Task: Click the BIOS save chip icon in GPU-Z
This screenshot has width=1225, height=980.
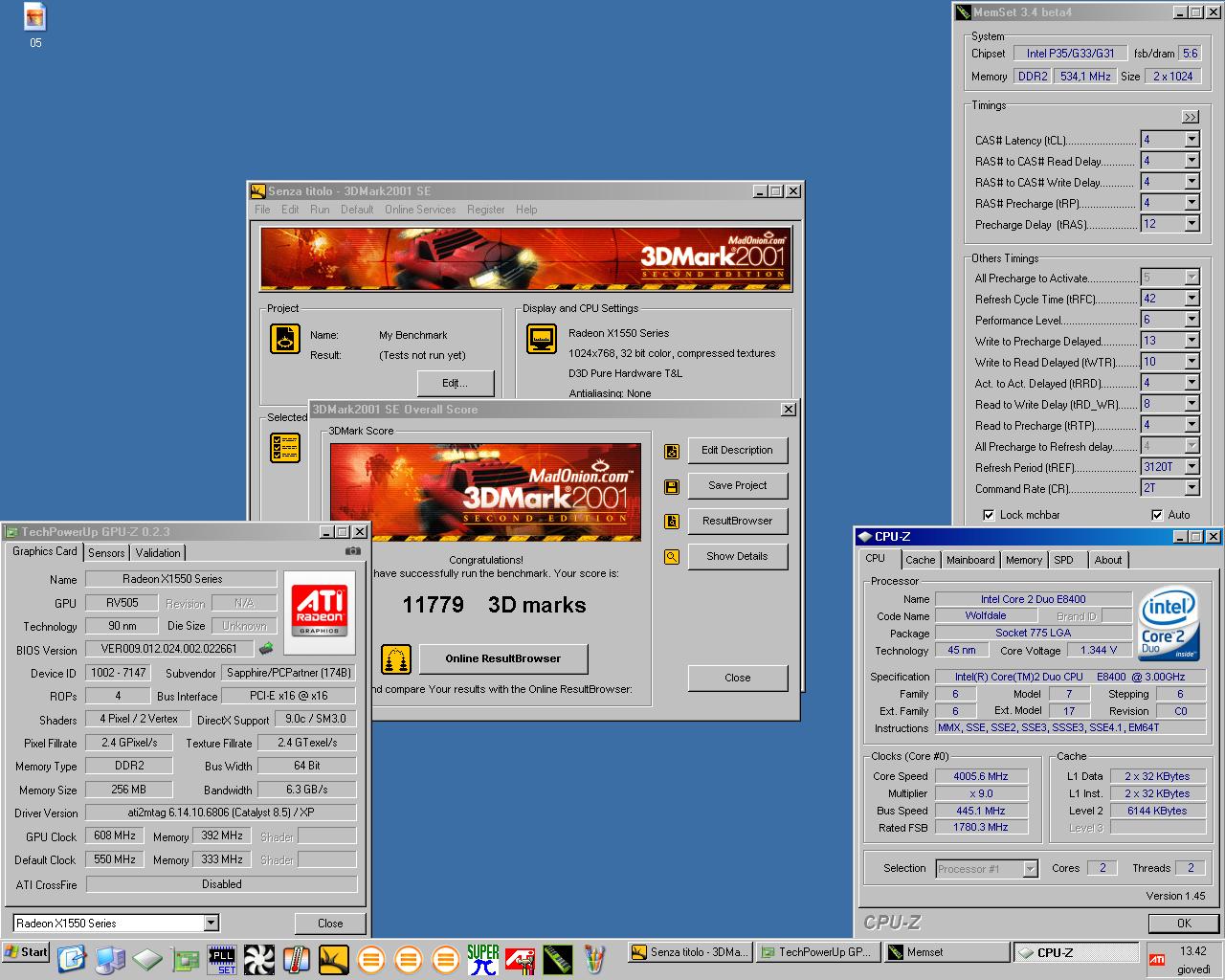Action: click(266, 649)
